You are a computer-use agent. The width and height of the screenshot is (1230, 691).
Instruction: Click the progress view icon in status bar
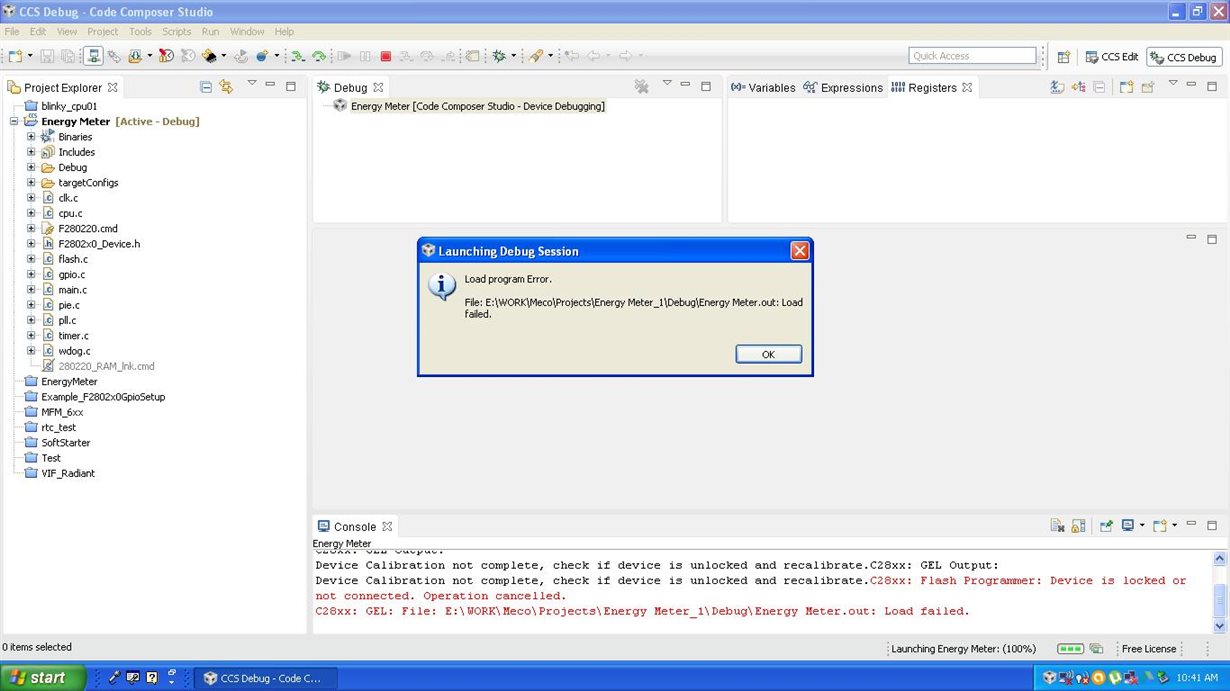1096,649
